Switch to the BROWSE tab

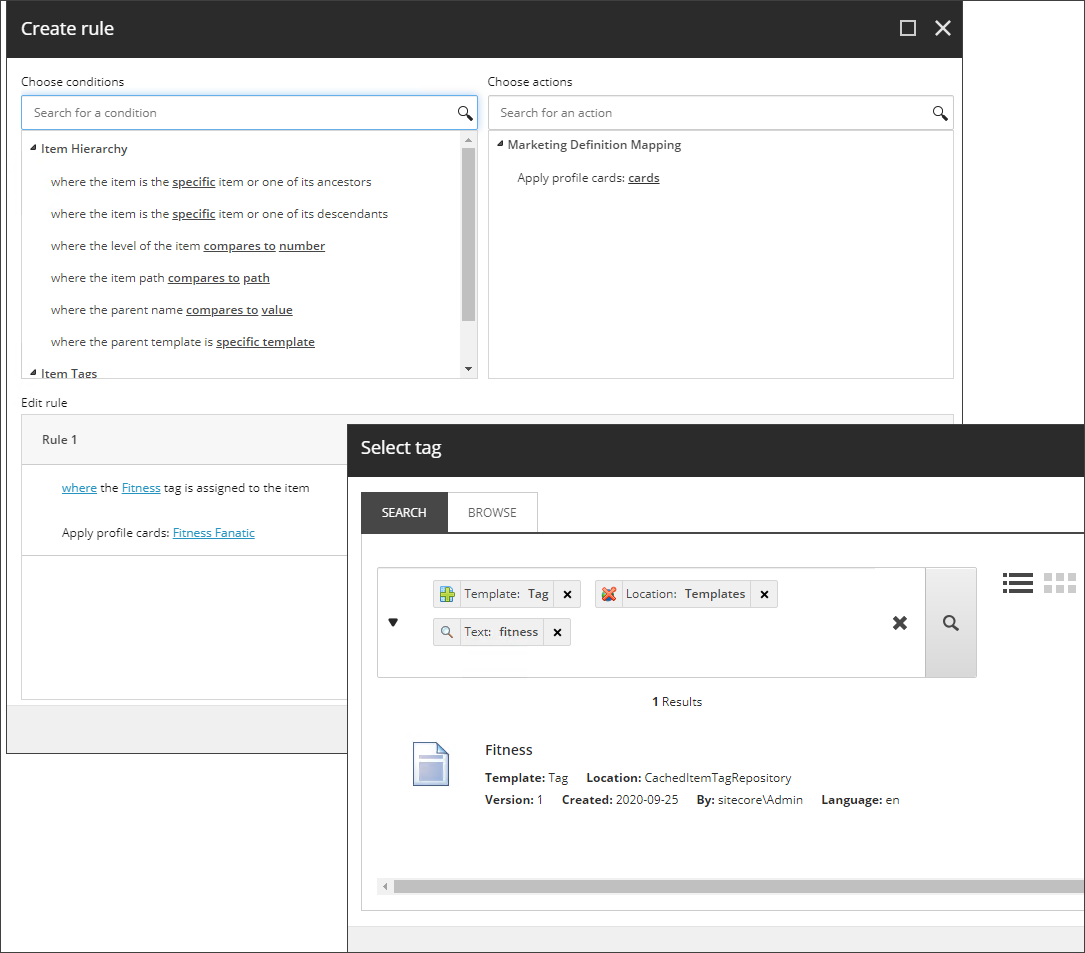pyautogui.click(x=492, y=512)
